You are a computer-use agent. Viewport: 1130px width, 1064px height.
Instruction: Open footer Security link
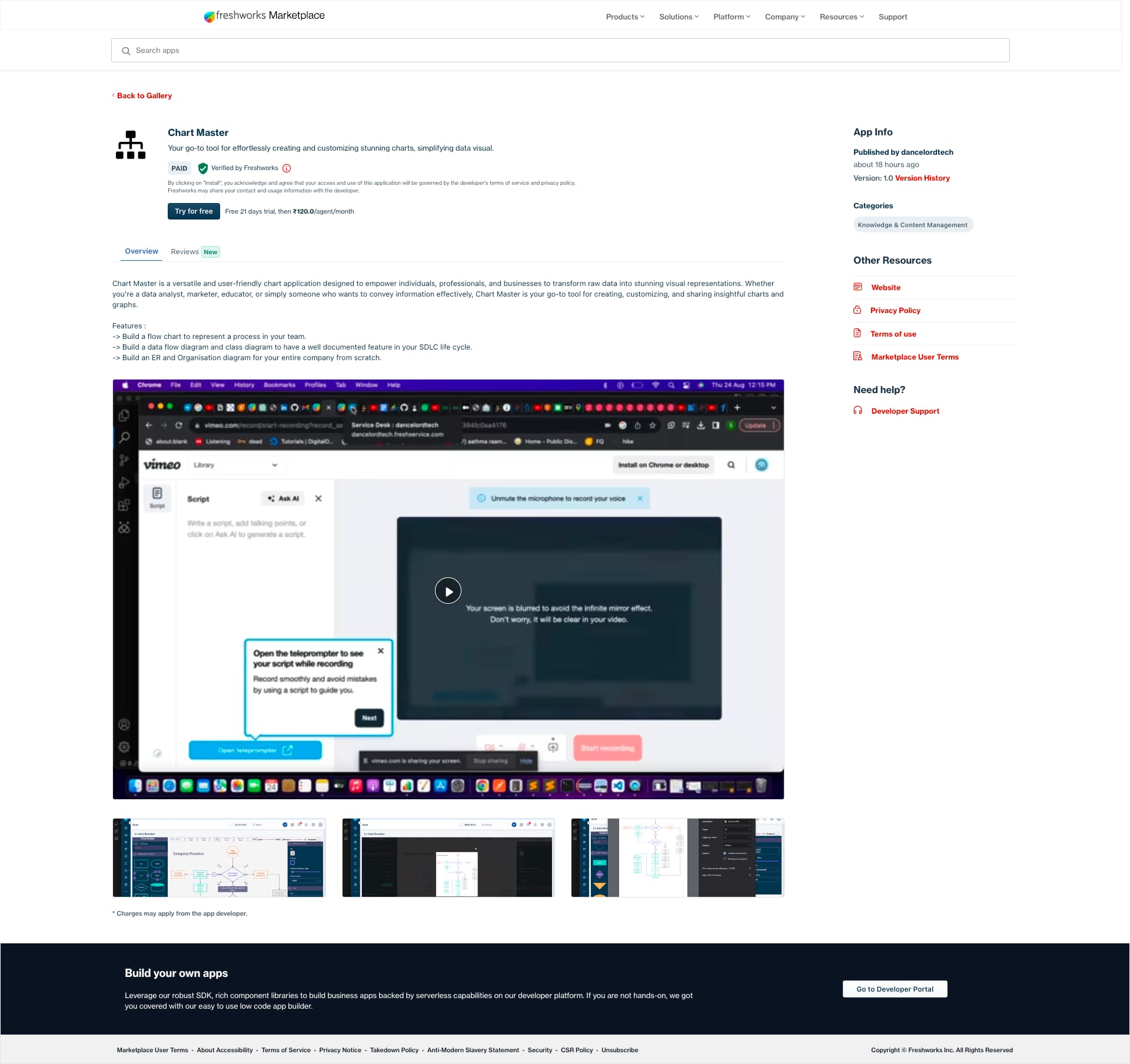coord(540,1050)
